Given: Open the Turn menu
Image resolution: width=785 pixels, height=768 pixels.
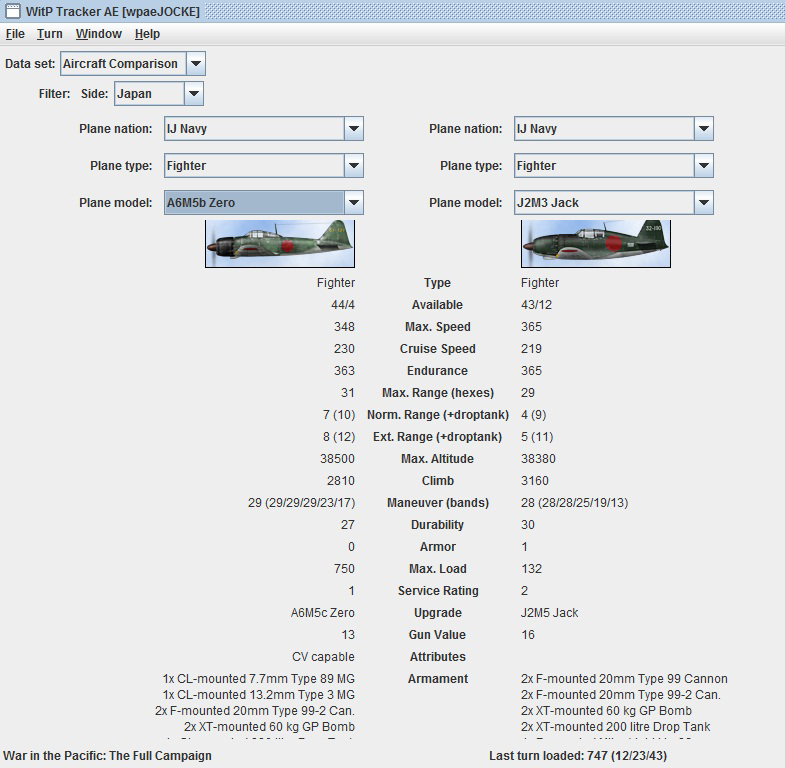Looking at the screenshot, I should tap(50, 34).
